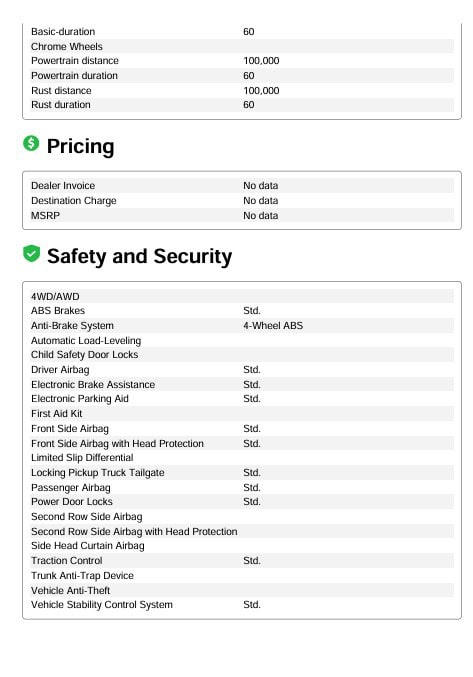Viewport: 473px width, 677px height.
Task: Select the Rust duration row
Action: [242, 104]
